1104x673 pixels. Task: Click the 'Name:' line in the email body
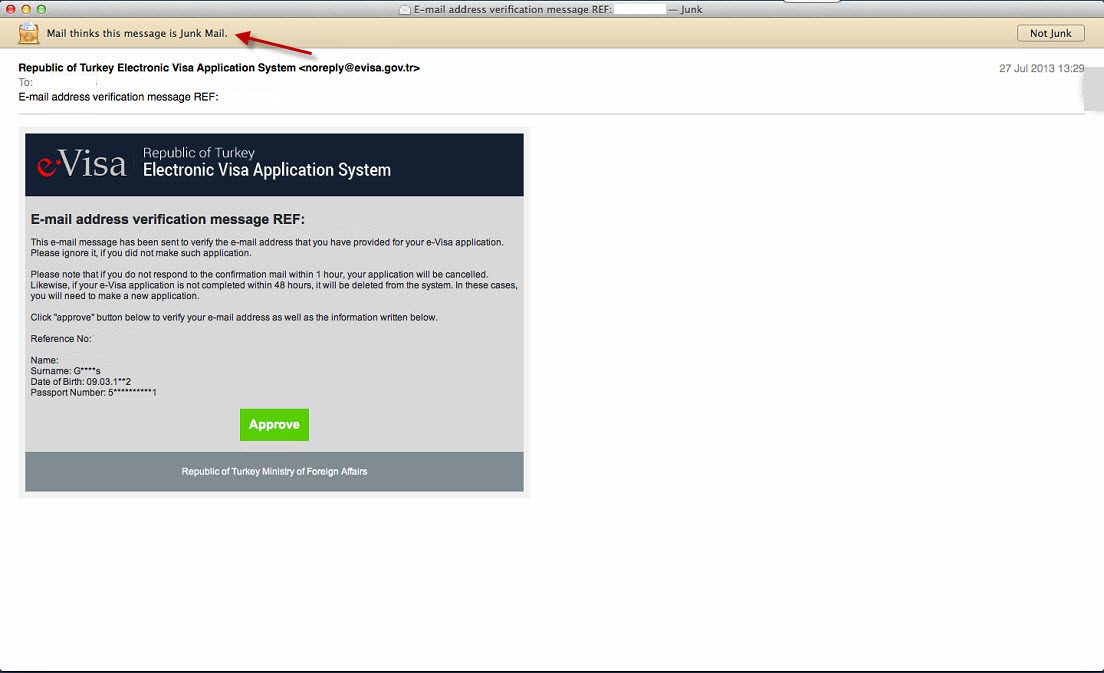pyautogui.click(x=44, y=360)
